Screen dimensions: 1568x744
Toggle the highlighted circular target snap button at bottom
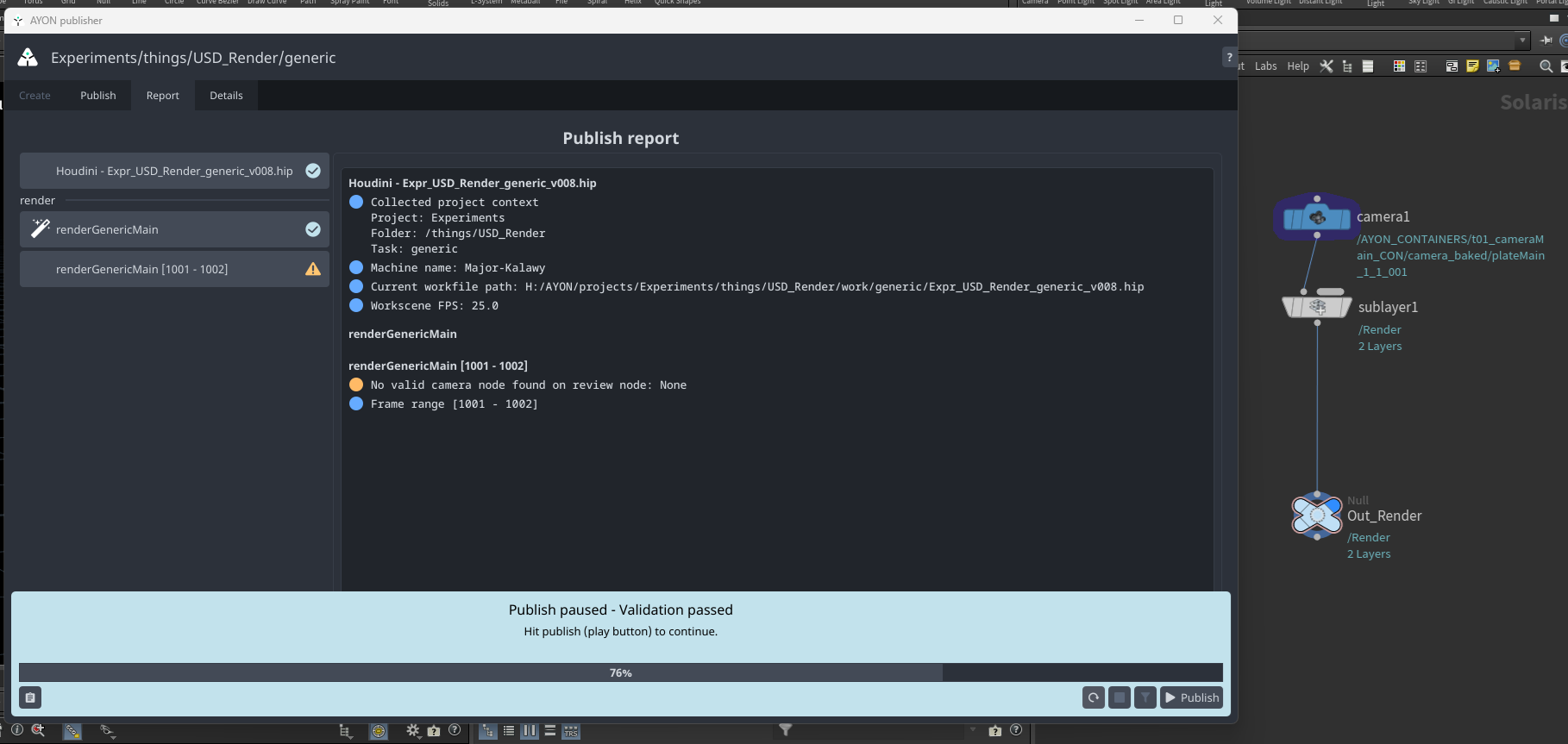pos(379,731)
